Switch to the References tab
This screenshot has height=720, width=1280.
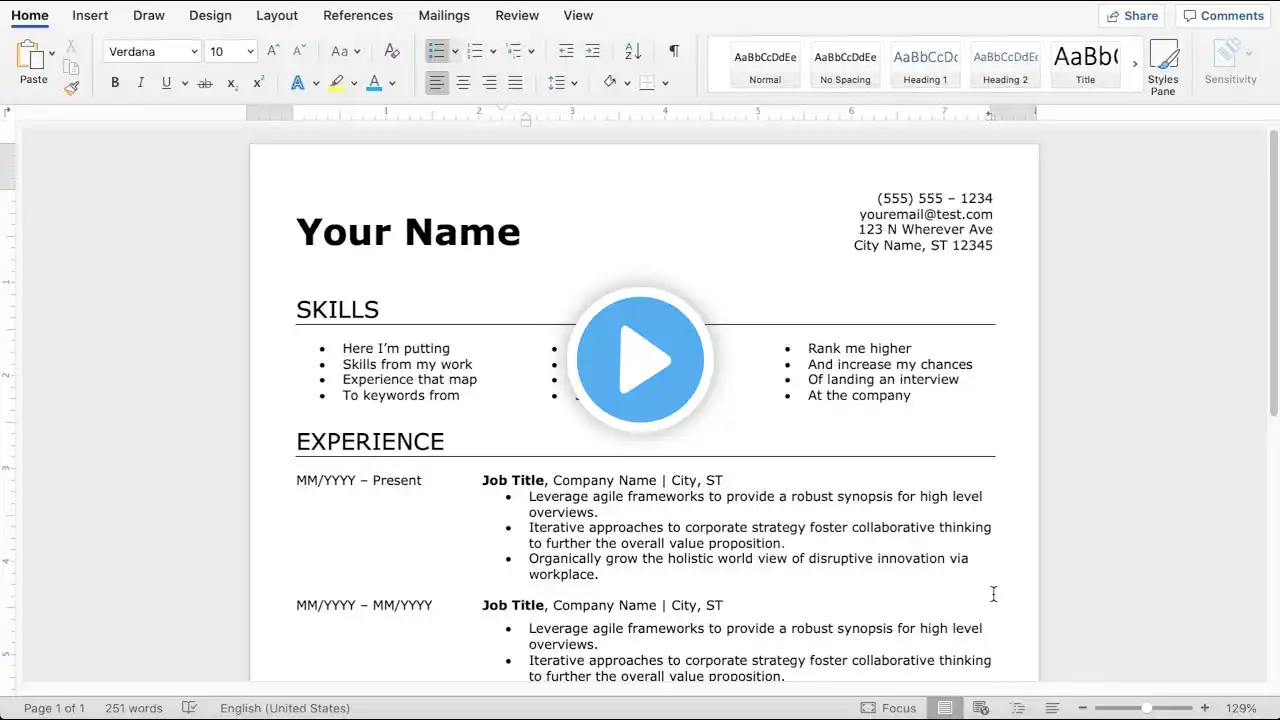[358, 15]
